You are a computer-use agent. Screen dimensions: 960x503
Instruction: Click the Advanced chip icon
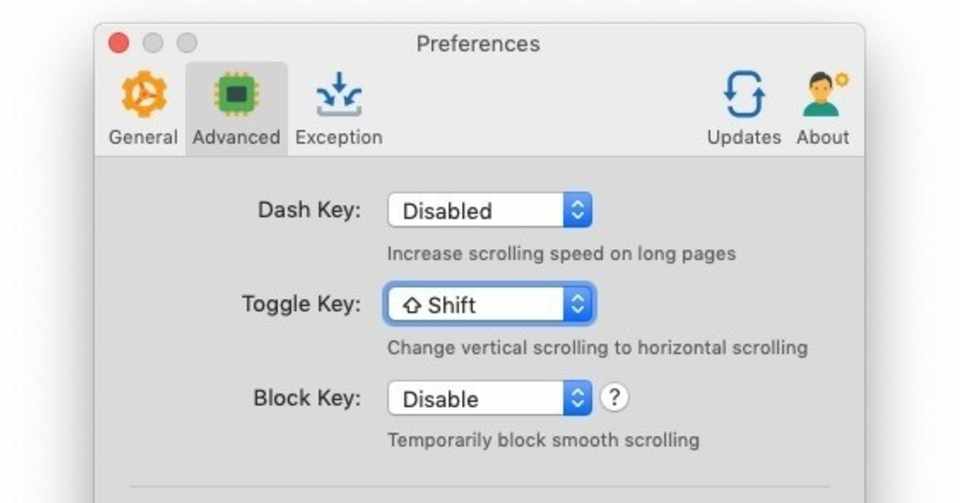[236, 94]
